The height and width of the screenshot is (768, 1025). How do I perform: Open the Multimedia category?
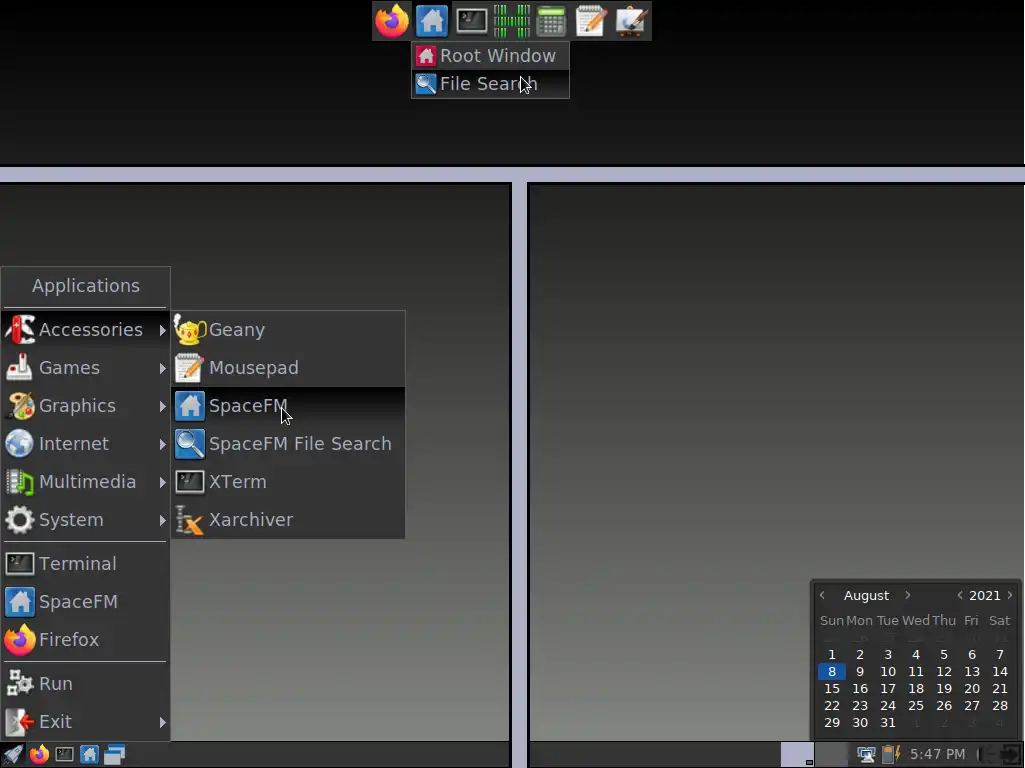click(85, 482)
